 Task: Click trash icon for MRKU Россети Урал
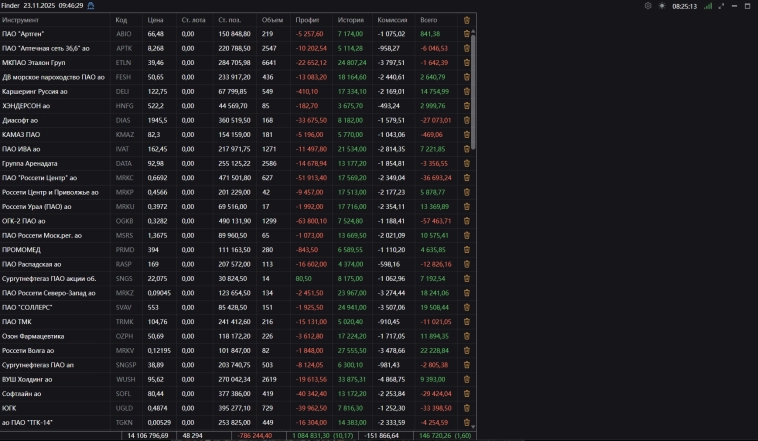coord(466,206)
